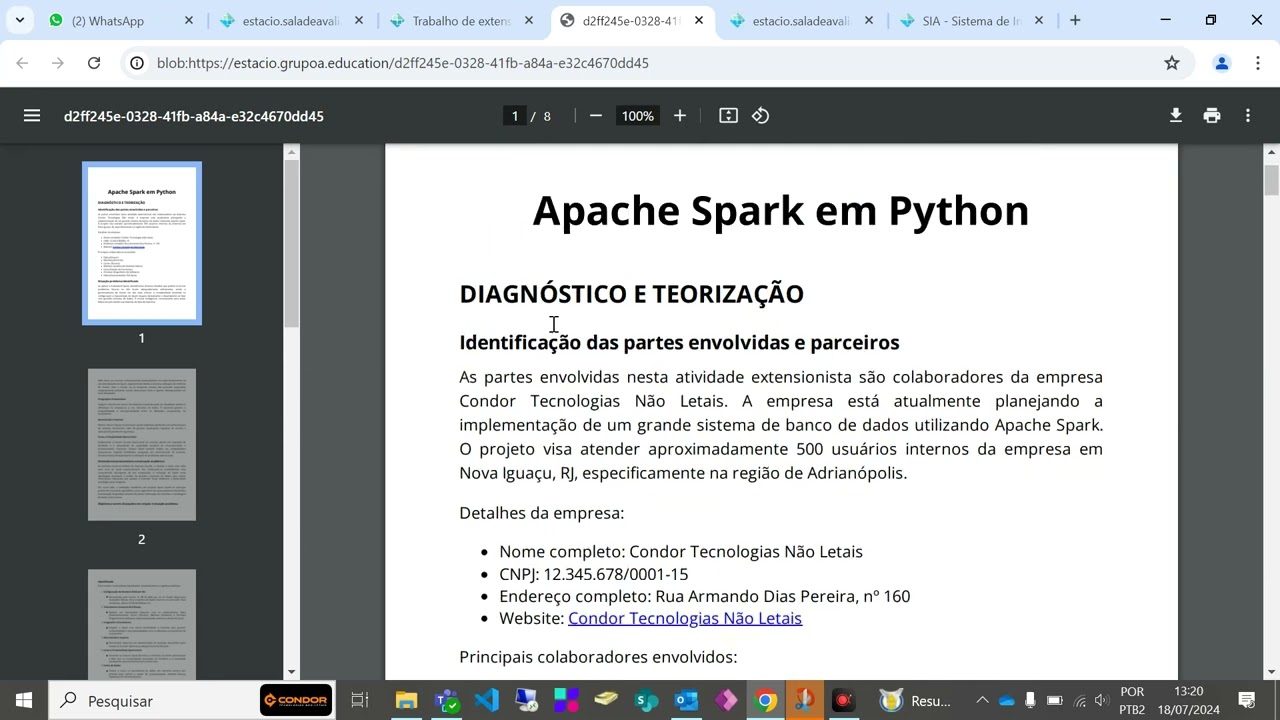Open the Chrome profile icon

[1221, 63]
